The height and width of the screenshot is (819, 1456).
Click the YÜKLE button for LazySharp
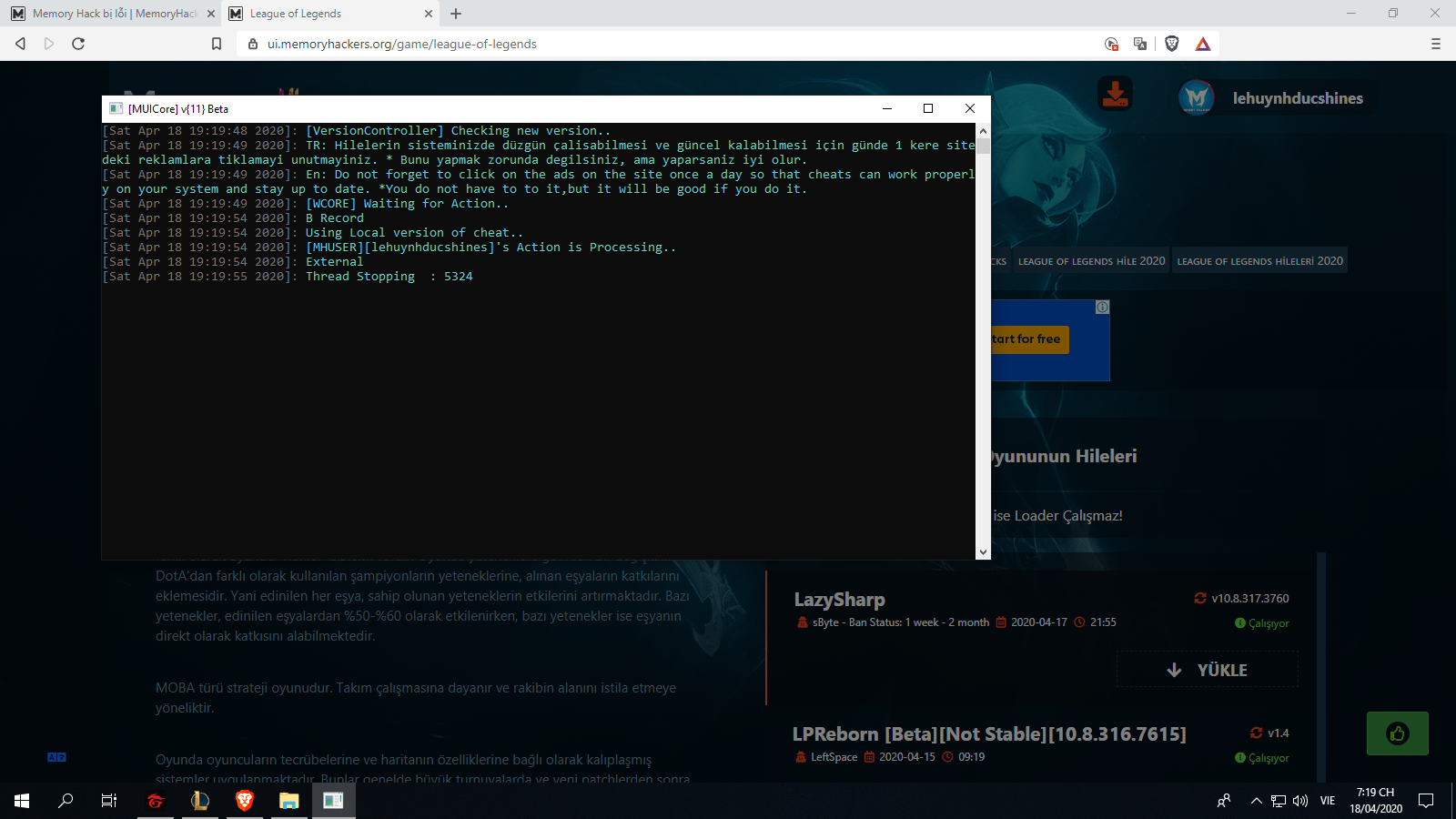coord(1207,670)
